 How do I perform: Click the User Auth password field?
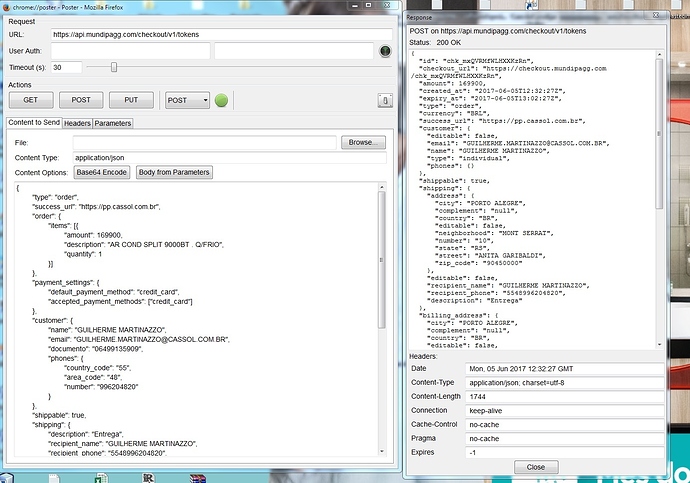(x=294, y=51)
